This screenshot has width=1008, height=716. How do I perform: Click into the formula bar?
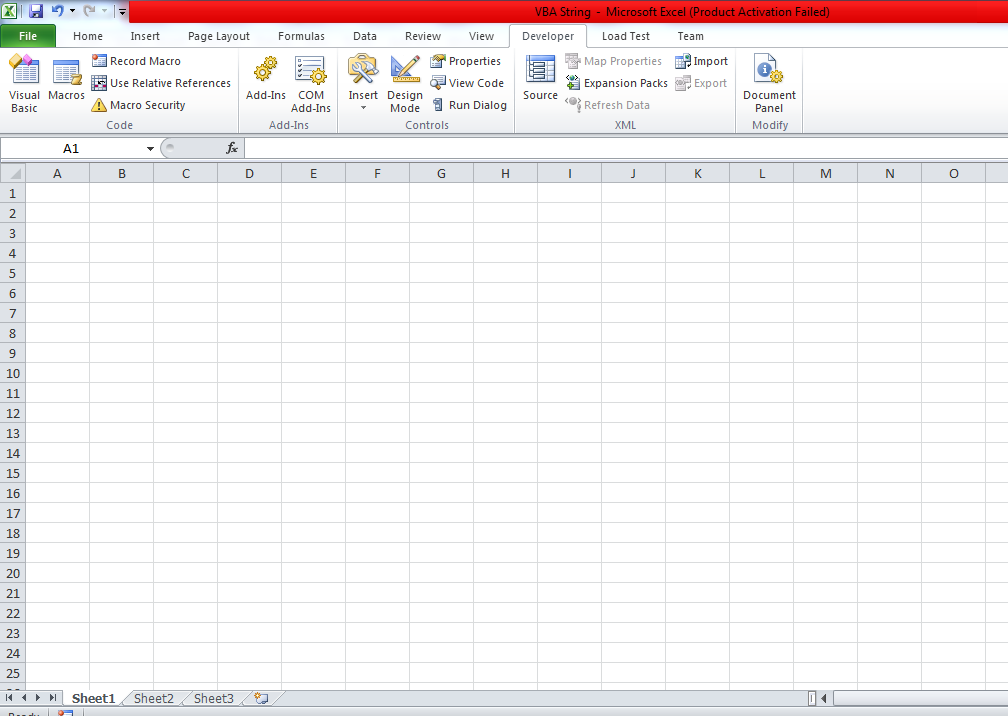[x=626, y=148]
